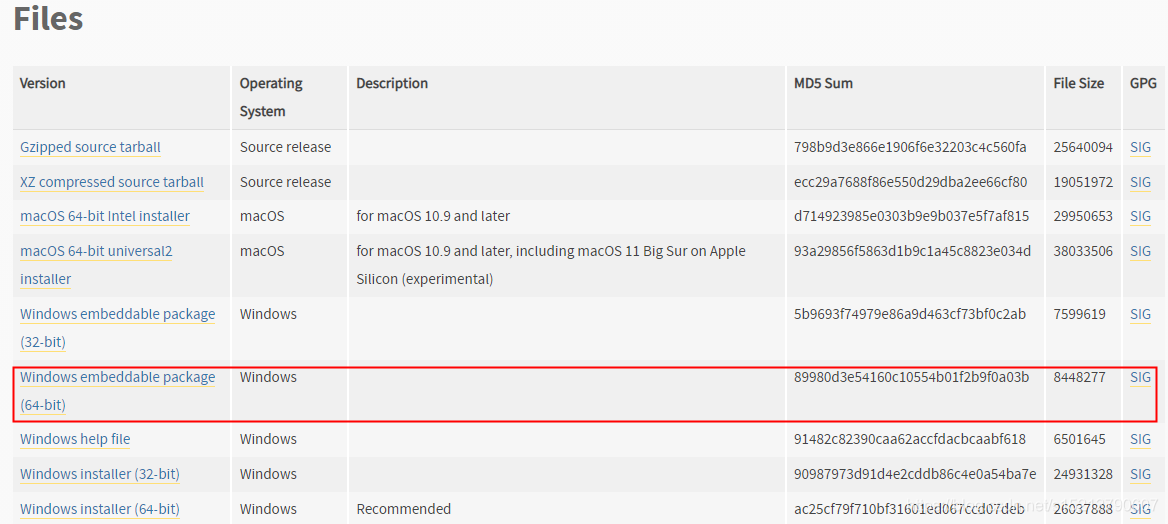
Task: Click file size 8448277
Action: [1079, 377]
